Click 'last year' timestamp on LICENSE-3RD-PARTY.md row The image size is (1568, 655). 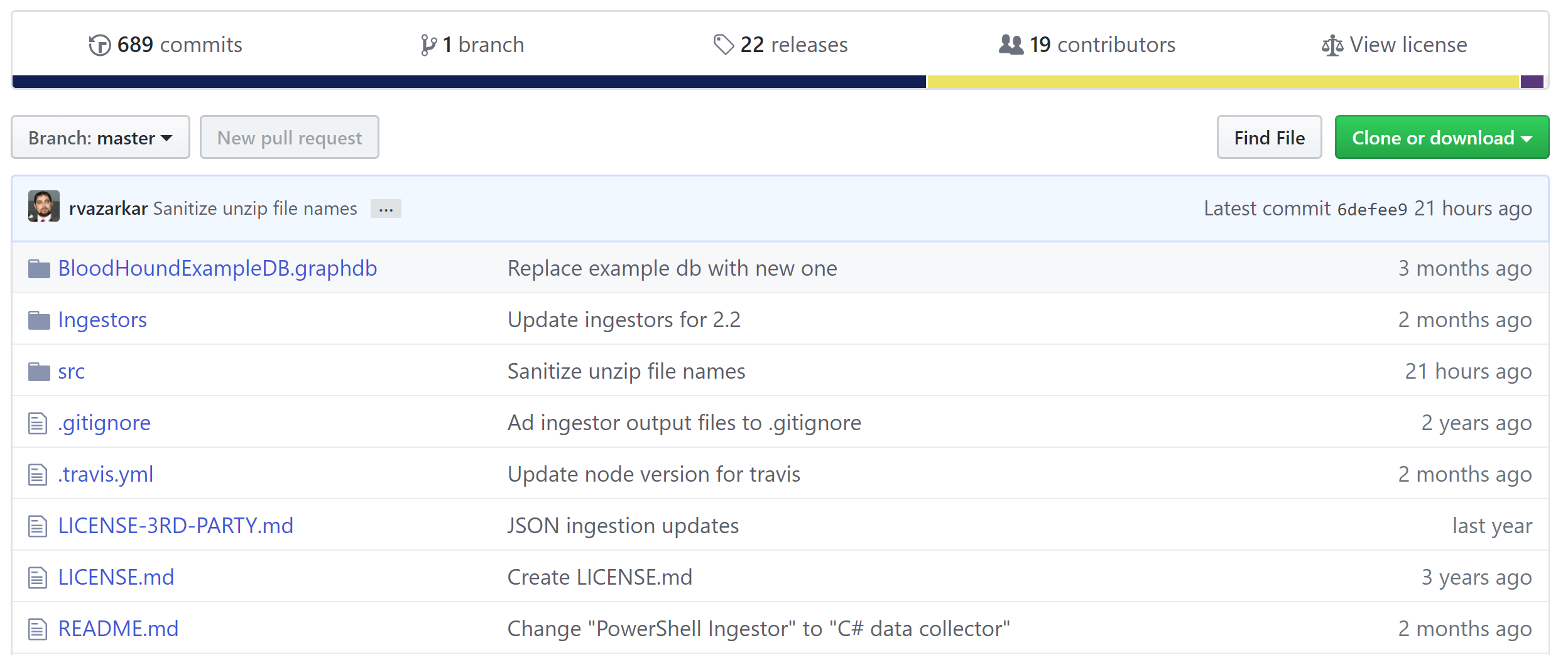[x=1492, y=526]
